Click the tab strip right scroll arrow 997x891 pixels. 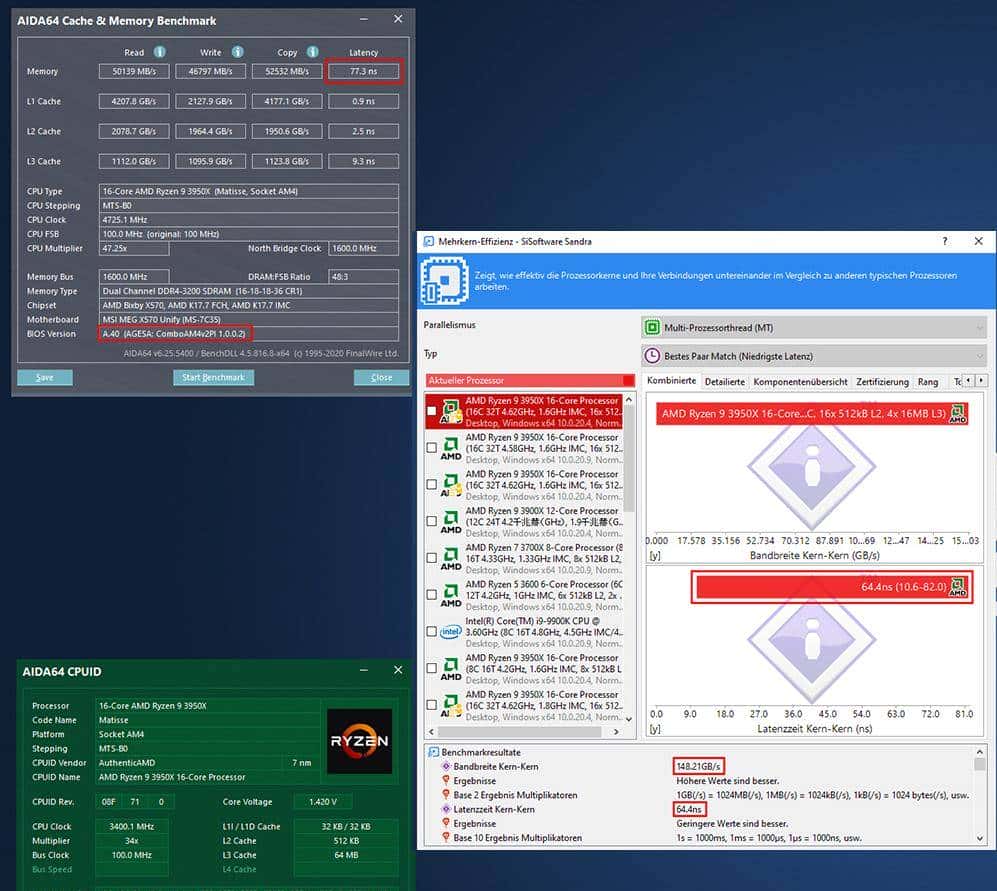pyautogui.click(x=982, y=381)
